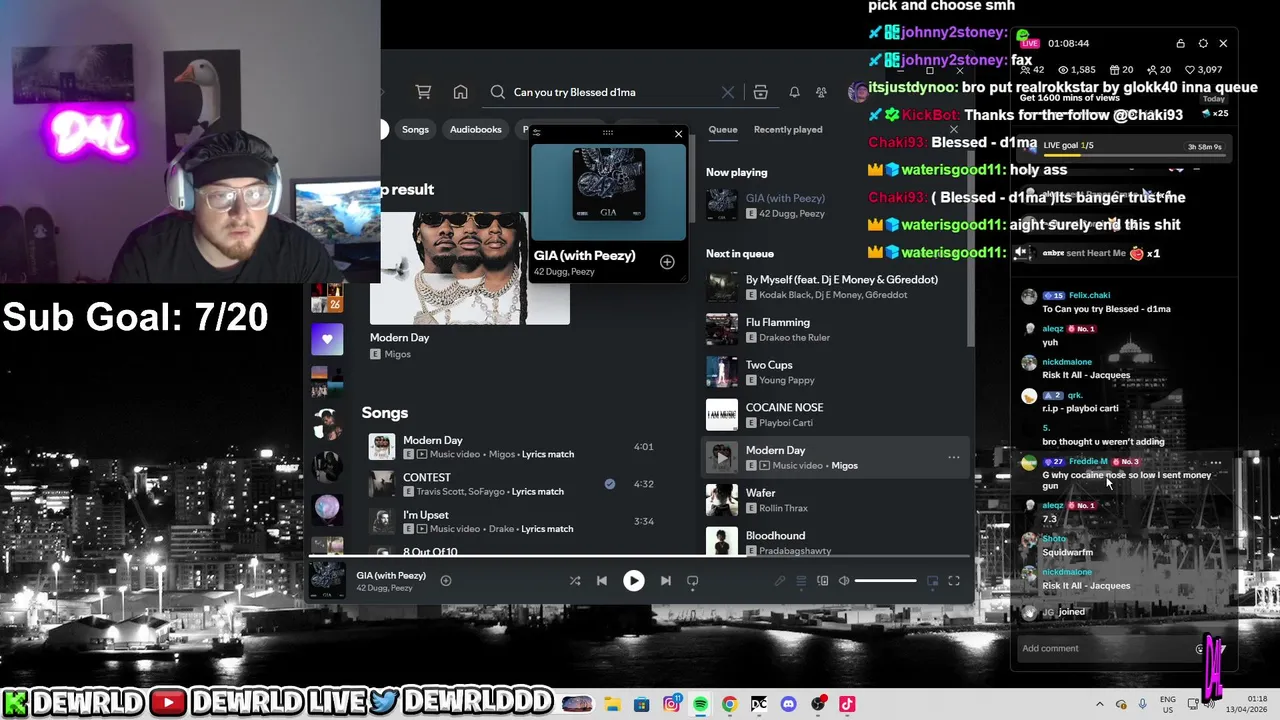This screenshot has width=1280, height=720.
Task: Clear the Spotify search text
Action: coord(728,92)
